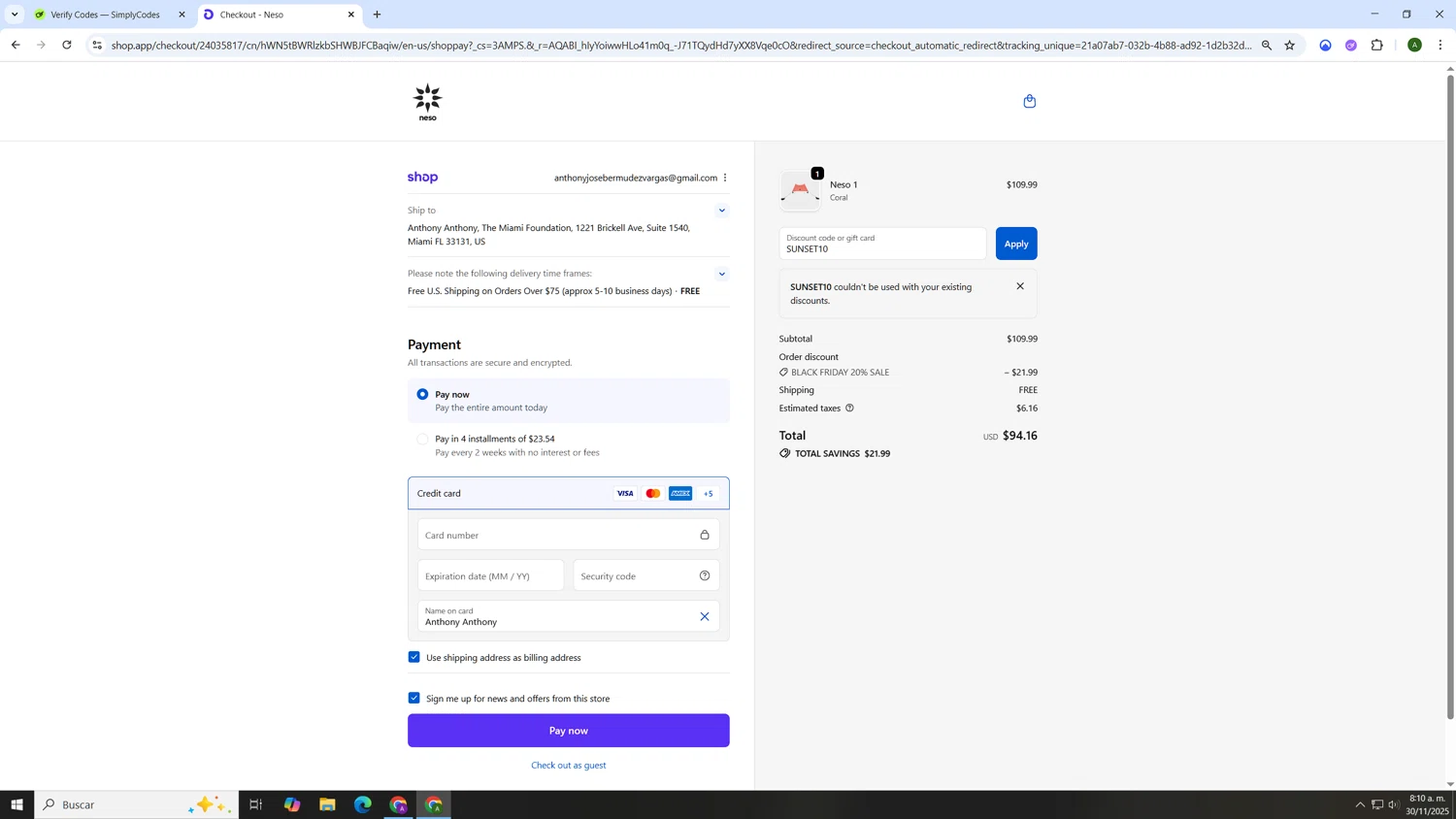Click the page vertical scrollbar

coord(1450,397)
